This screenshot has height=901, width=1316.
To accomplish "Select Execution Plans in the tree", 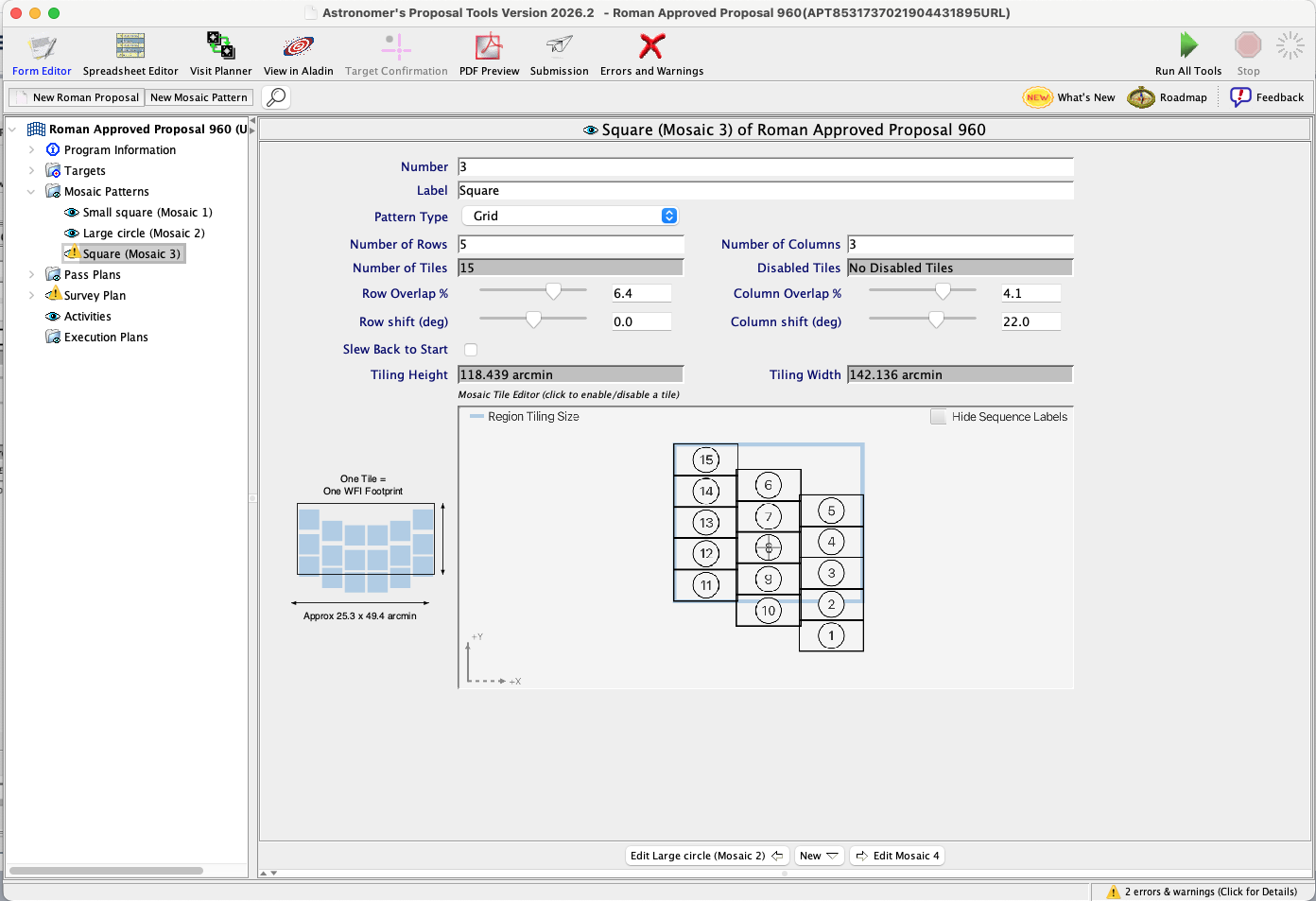I will 106,338.
